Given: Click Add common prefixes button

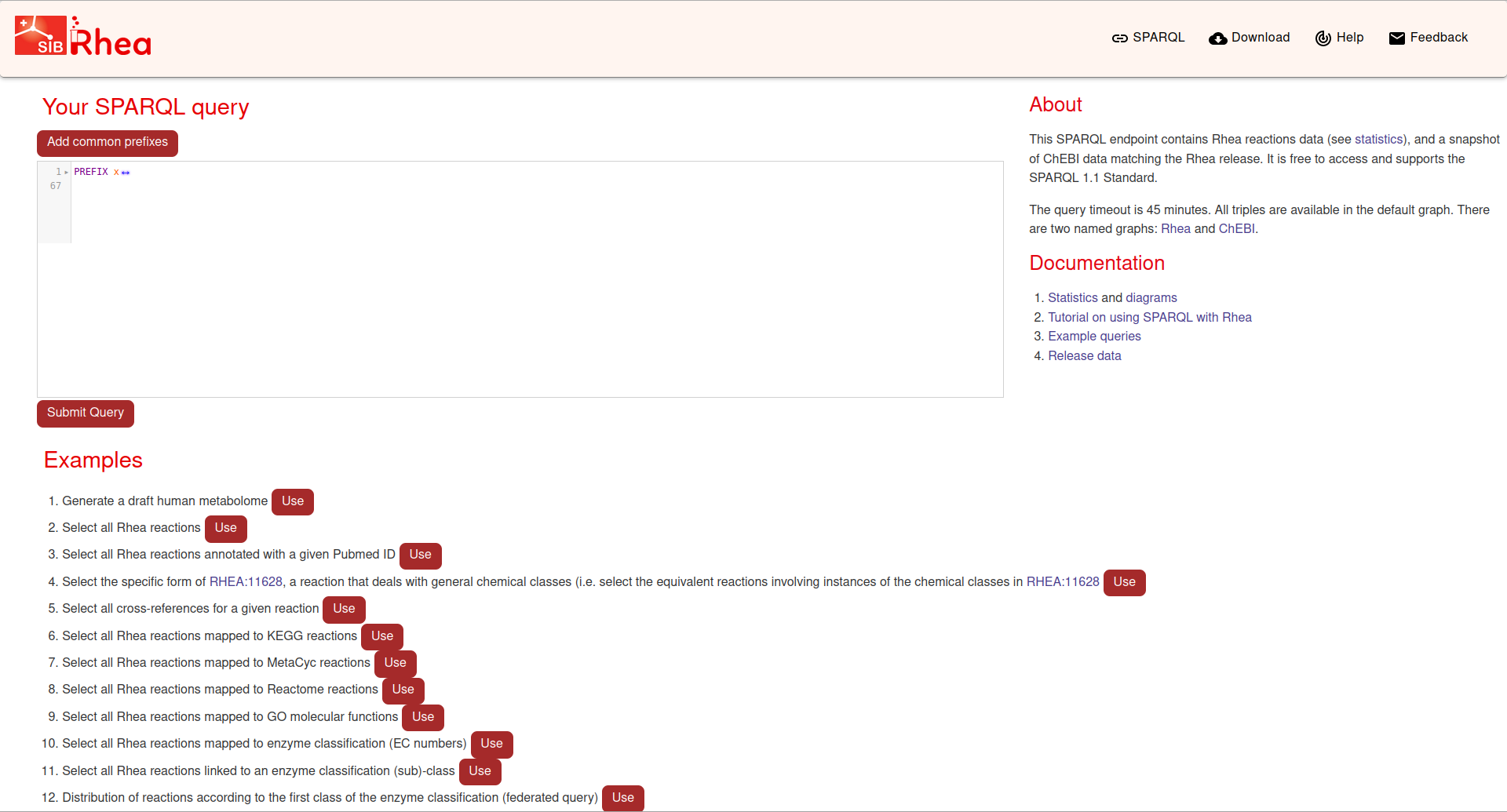Looking at the screenshot, I should click(108, 143).
